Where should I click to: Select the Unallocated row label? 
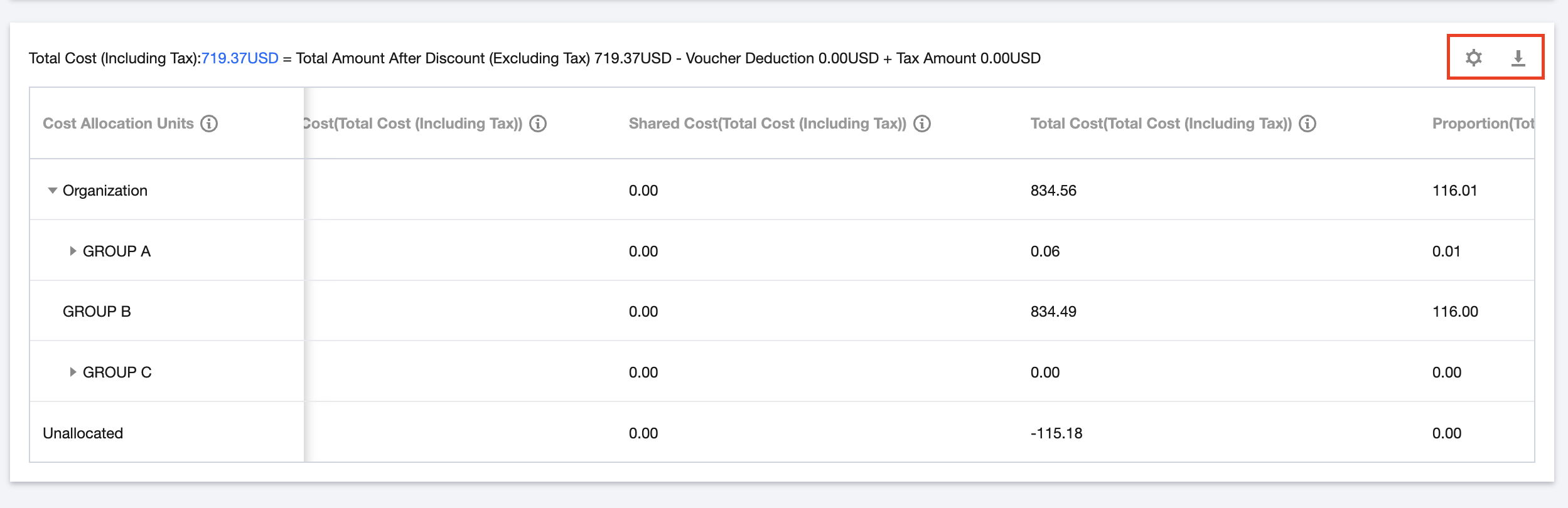tap(83, 433)
